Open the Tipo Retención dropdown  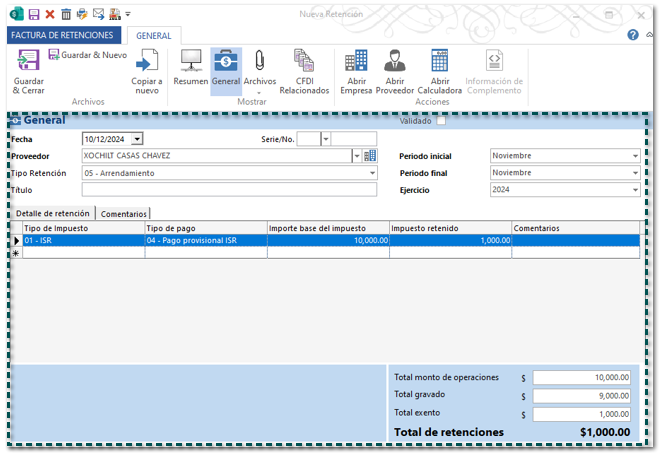click(x=372, y=173)
